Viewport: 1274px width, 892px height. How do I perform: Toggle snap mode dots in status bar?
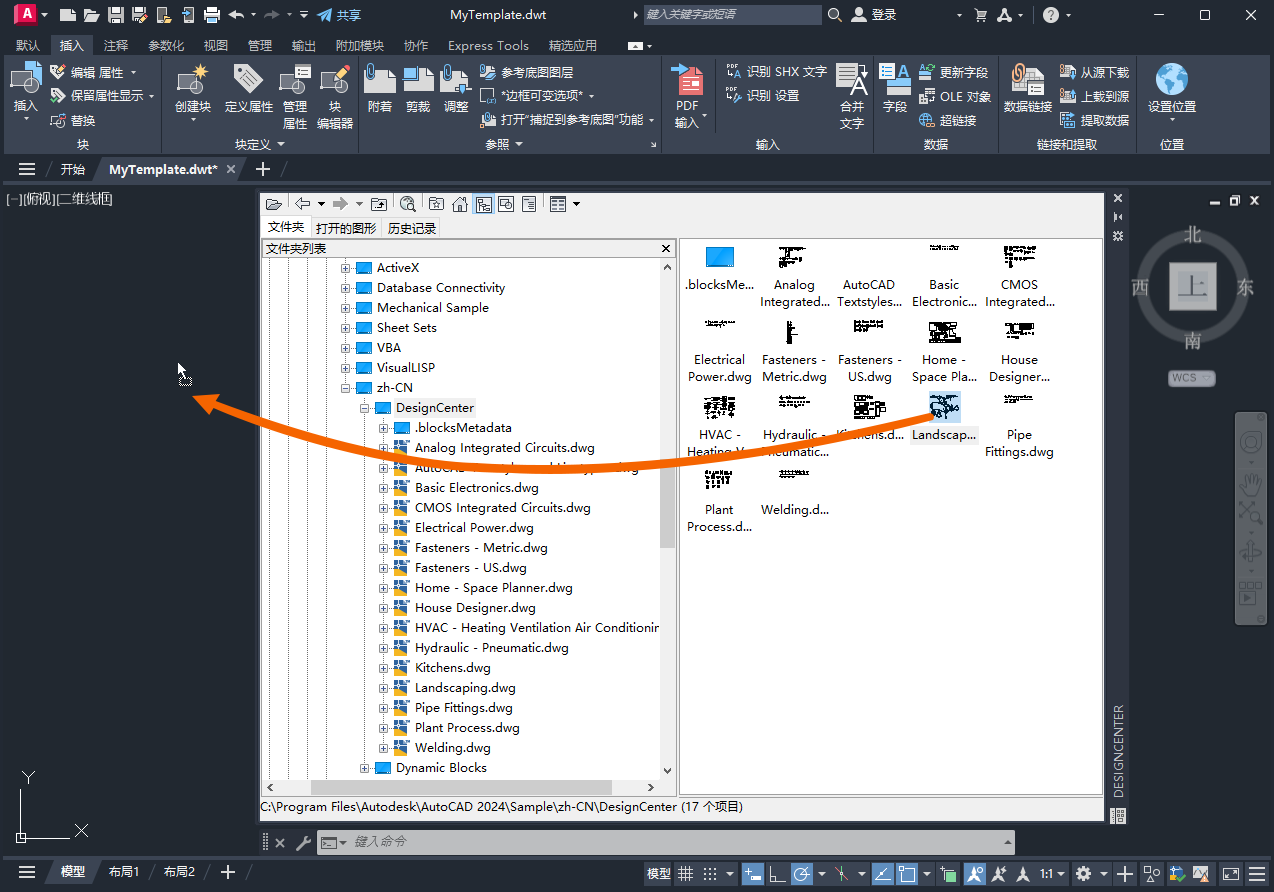point(710,873)
